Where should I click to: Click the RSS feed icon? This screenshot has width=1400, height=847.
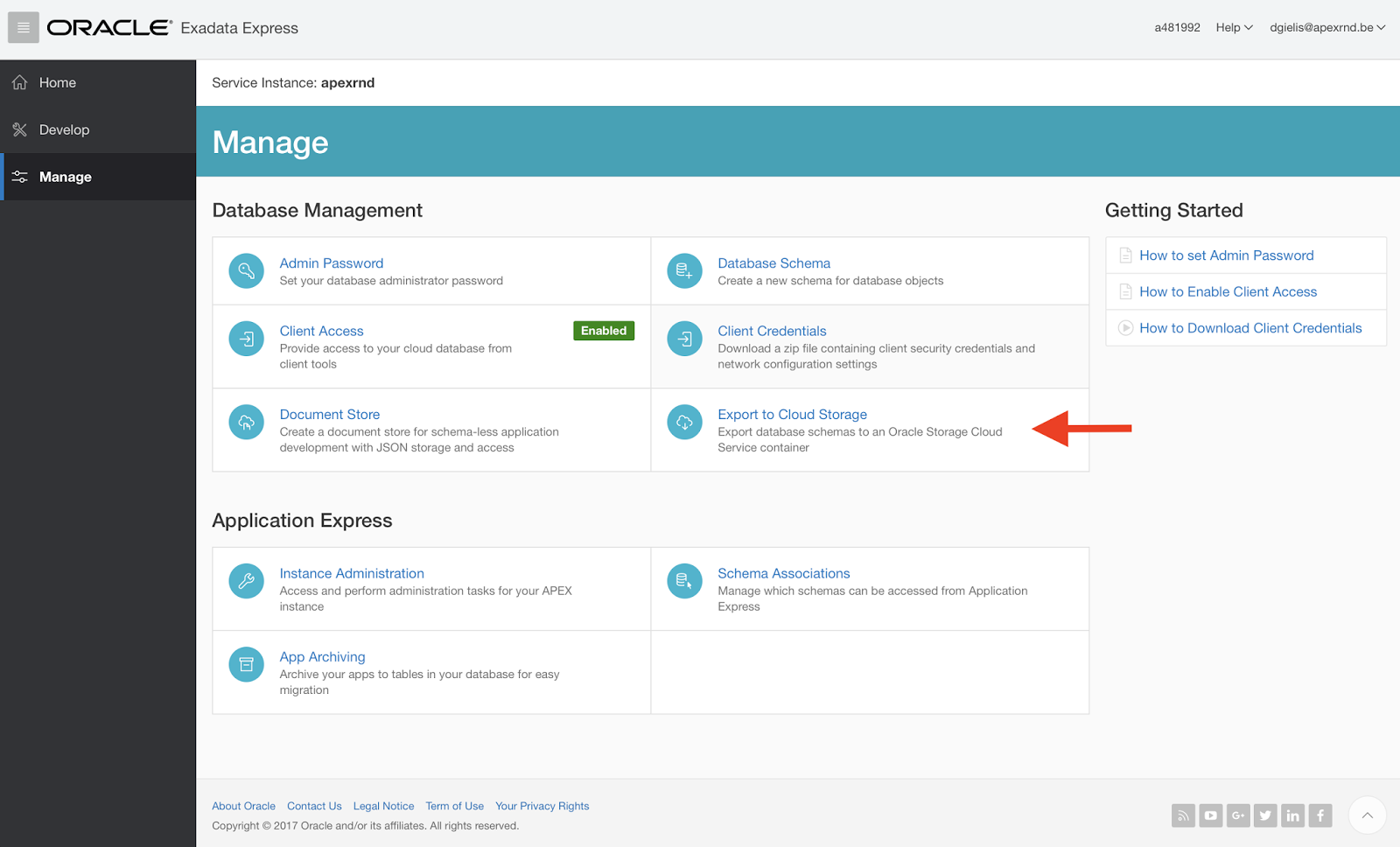(1183, 815)
